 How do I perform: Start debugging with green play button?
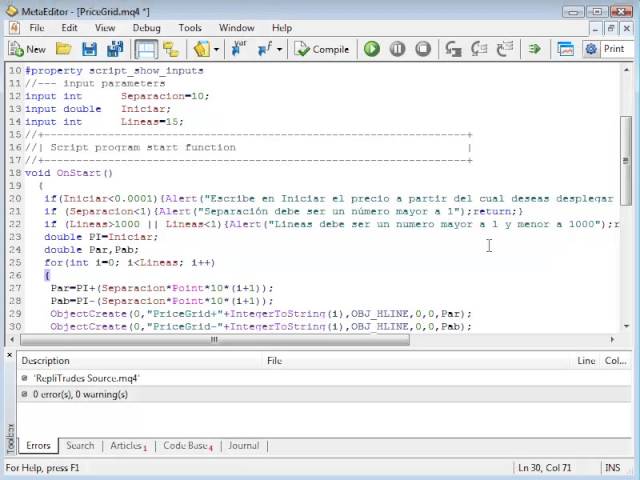[x=371, y=49]
